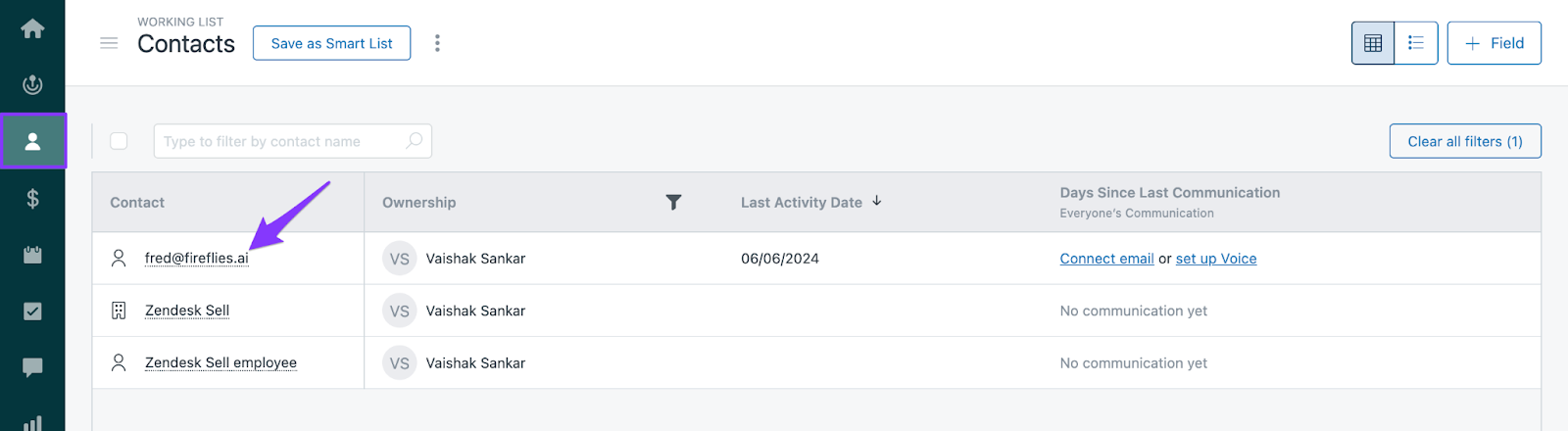Open the Communication chat icon

point(32,367)
